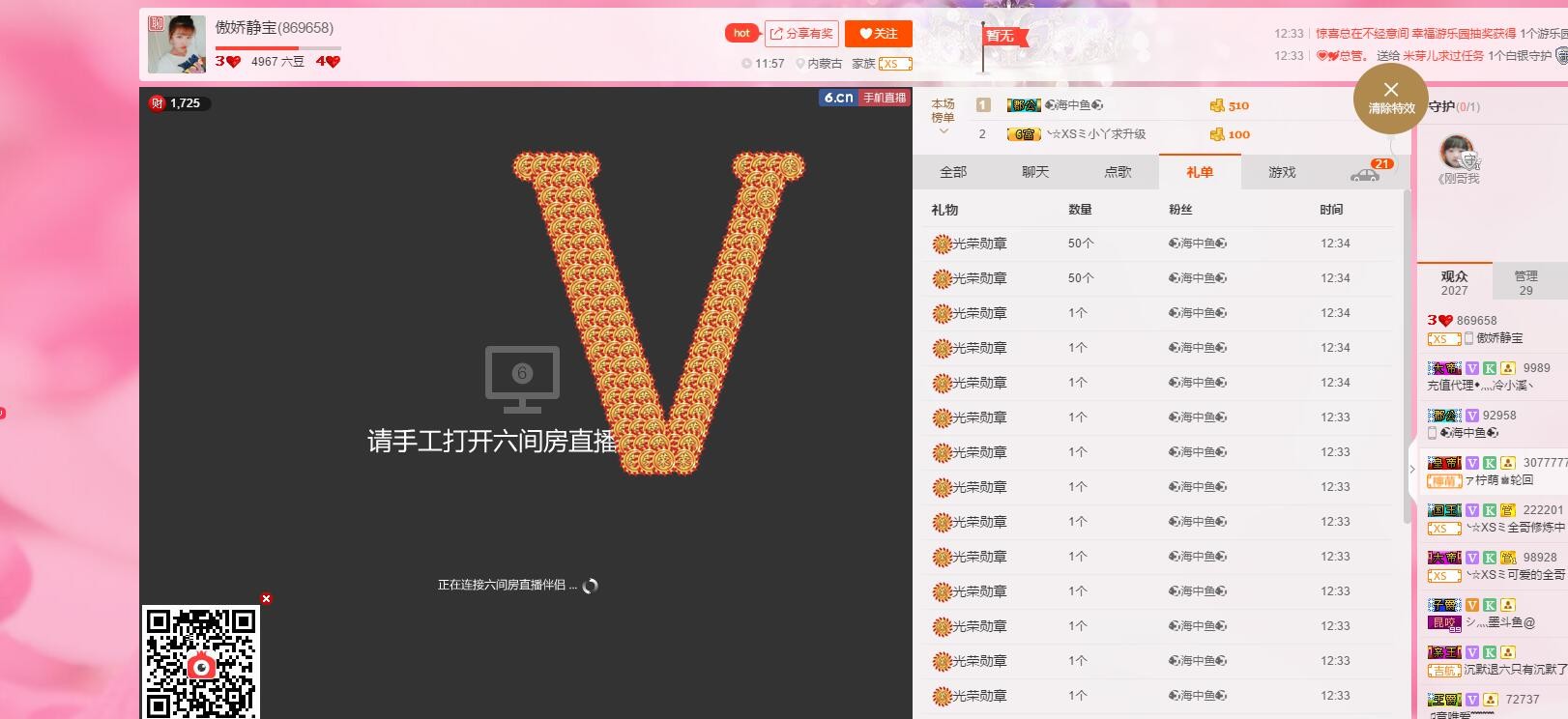The height and width of the screenshot is (719, 1568).
Task: Click the car icon with 21 badge
Action: pos(1365,173)
